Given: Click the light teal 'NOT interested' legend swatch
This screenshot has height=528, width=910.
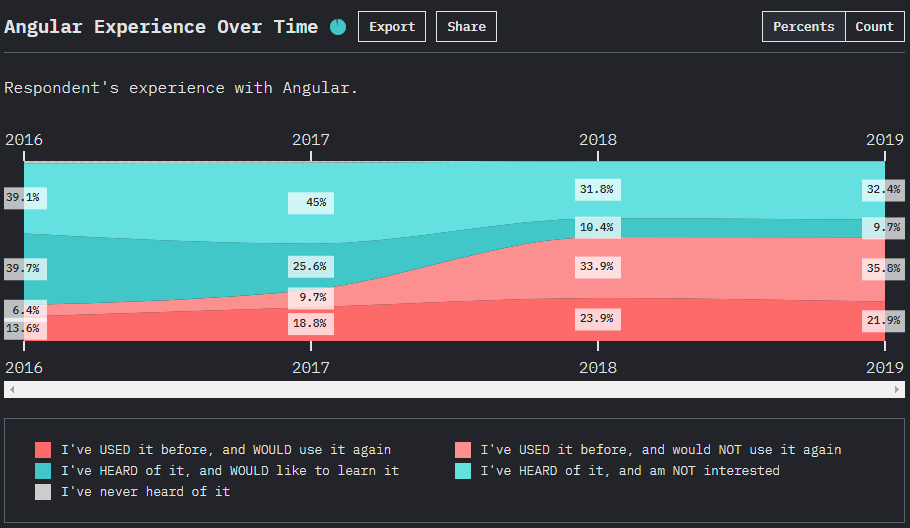Looking at the screenshot, I should pos(463,471).
